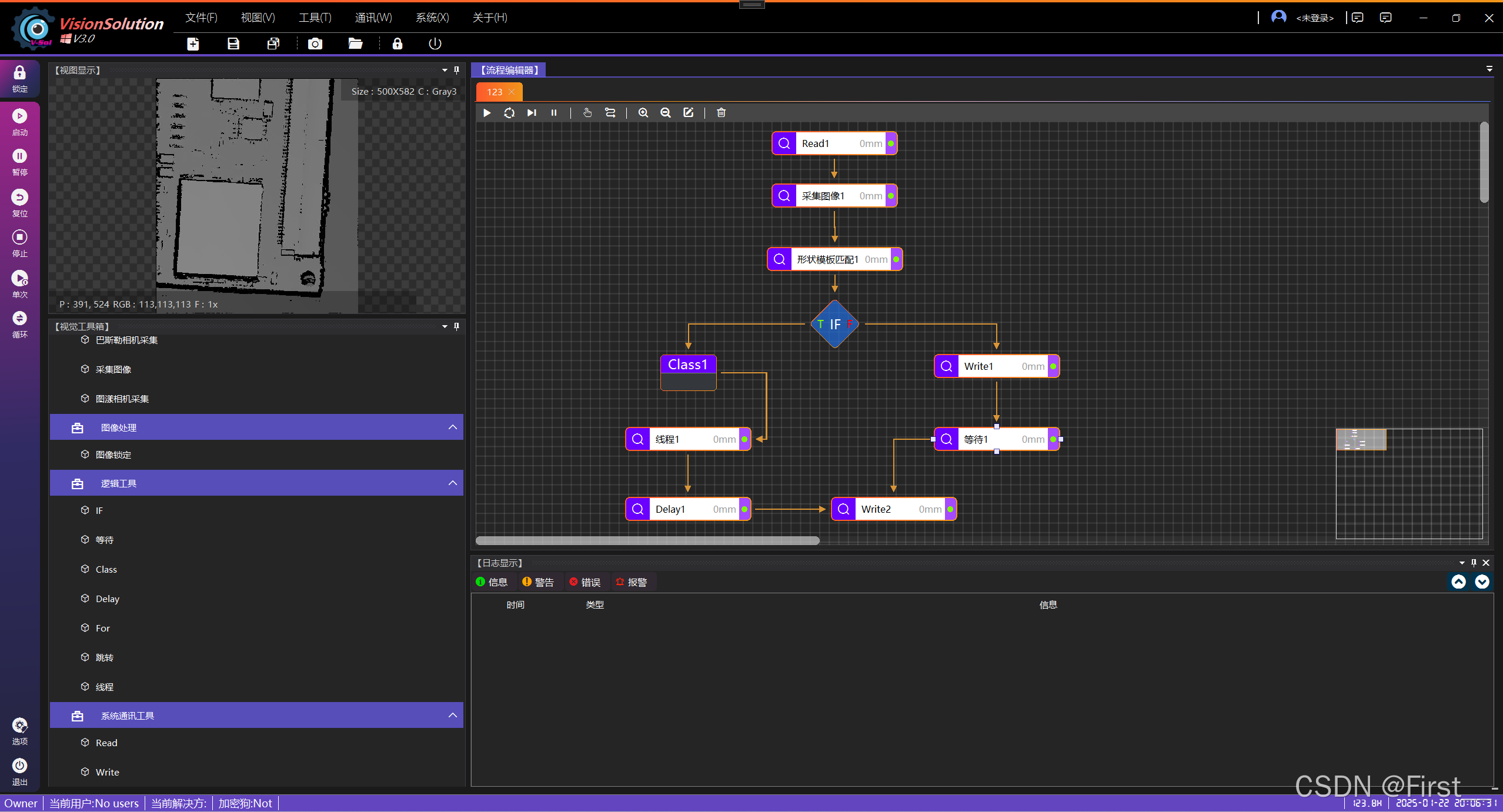Select the Delay tool in toolbox
This screenshot has height=812, width=1503.
[x=107, y=599]
